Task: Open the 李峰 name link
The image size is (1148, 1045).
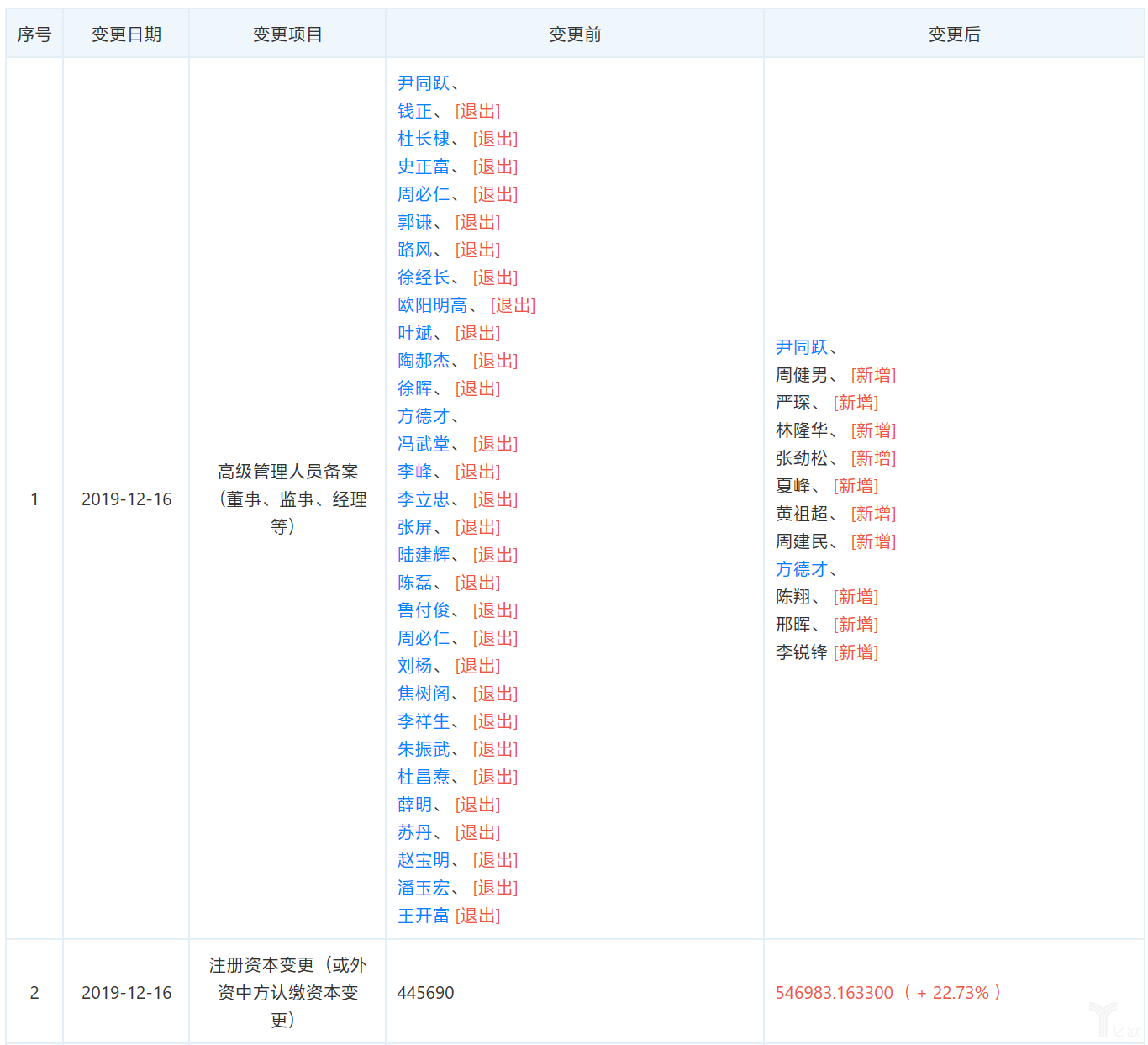Action: pos(415,472)
